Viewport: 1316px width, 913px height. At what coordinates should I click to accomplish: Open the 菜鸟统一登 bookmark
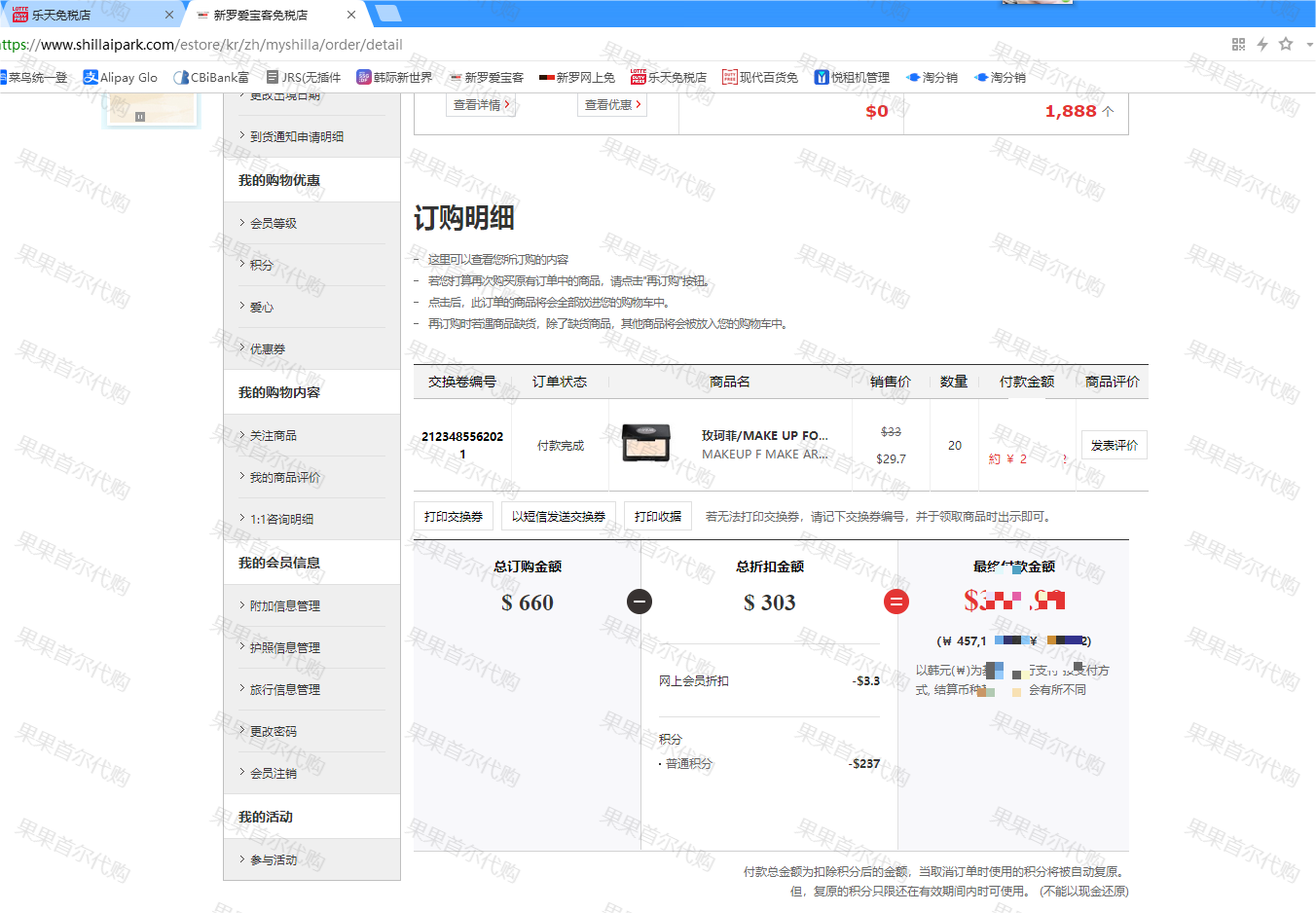(34, 77)
